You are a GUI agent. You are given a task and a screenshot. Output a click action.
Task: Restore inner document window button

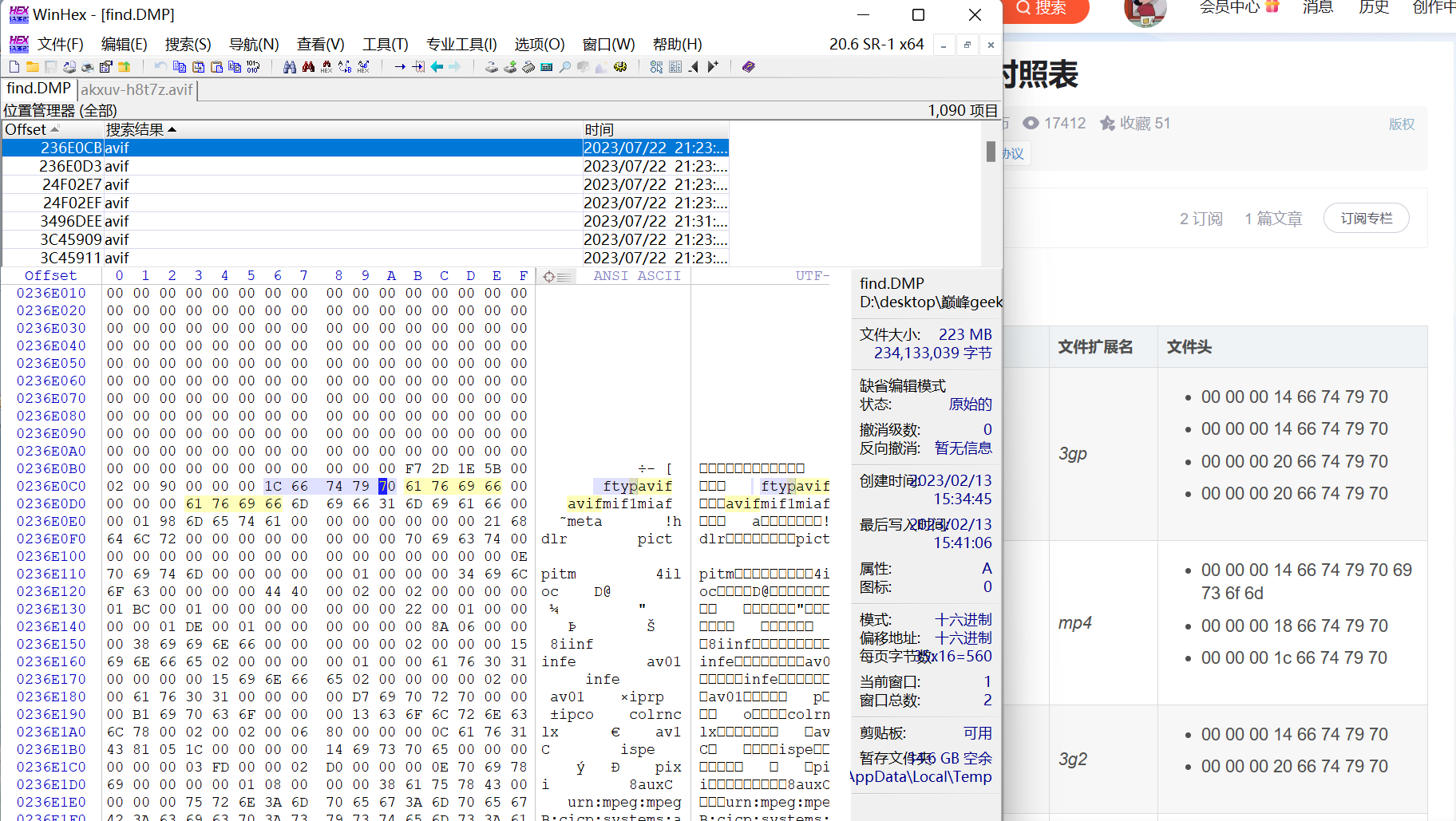[967, 45]
